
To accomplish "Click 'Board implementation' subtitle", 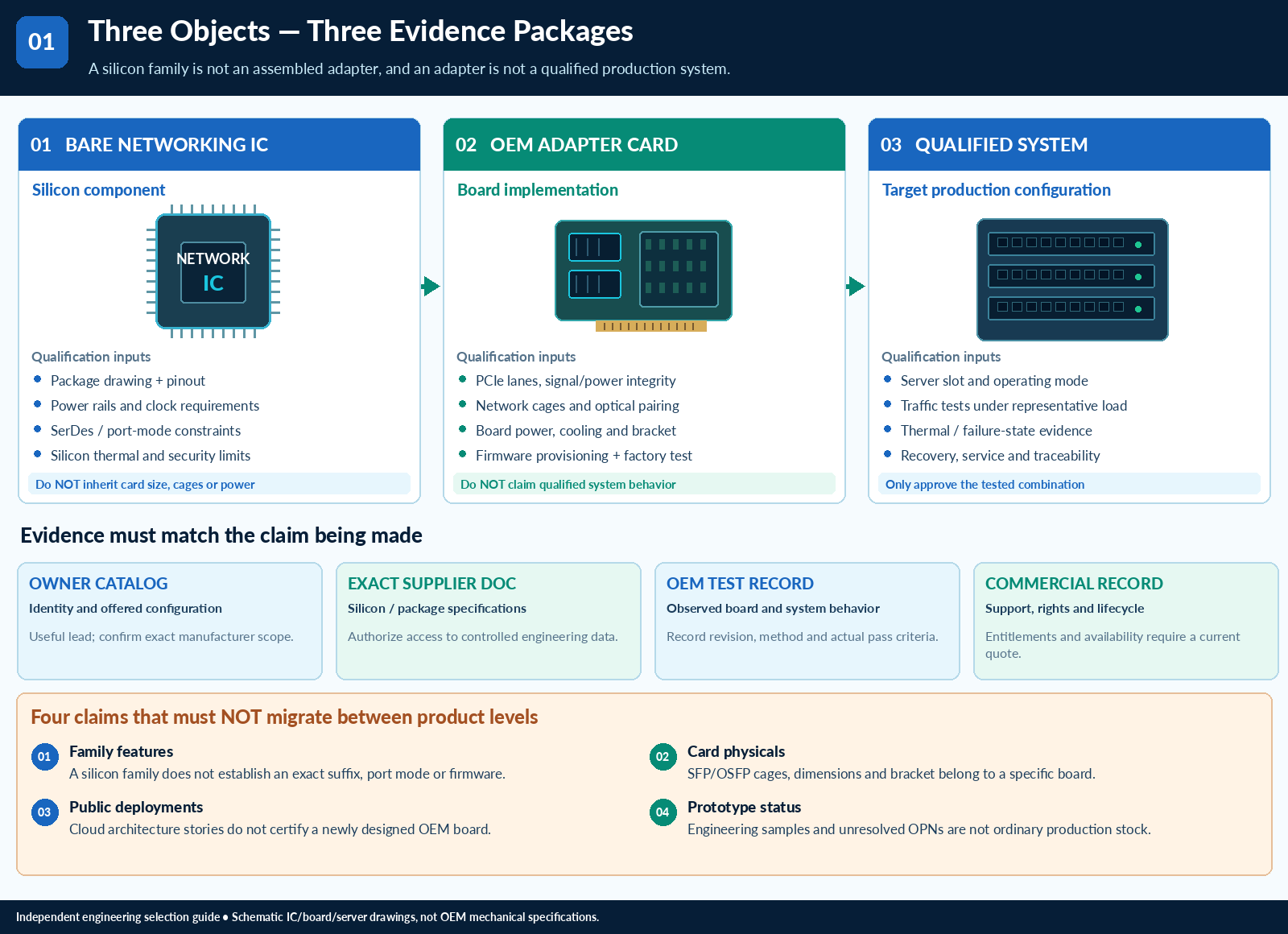I will tap(538, 190).
